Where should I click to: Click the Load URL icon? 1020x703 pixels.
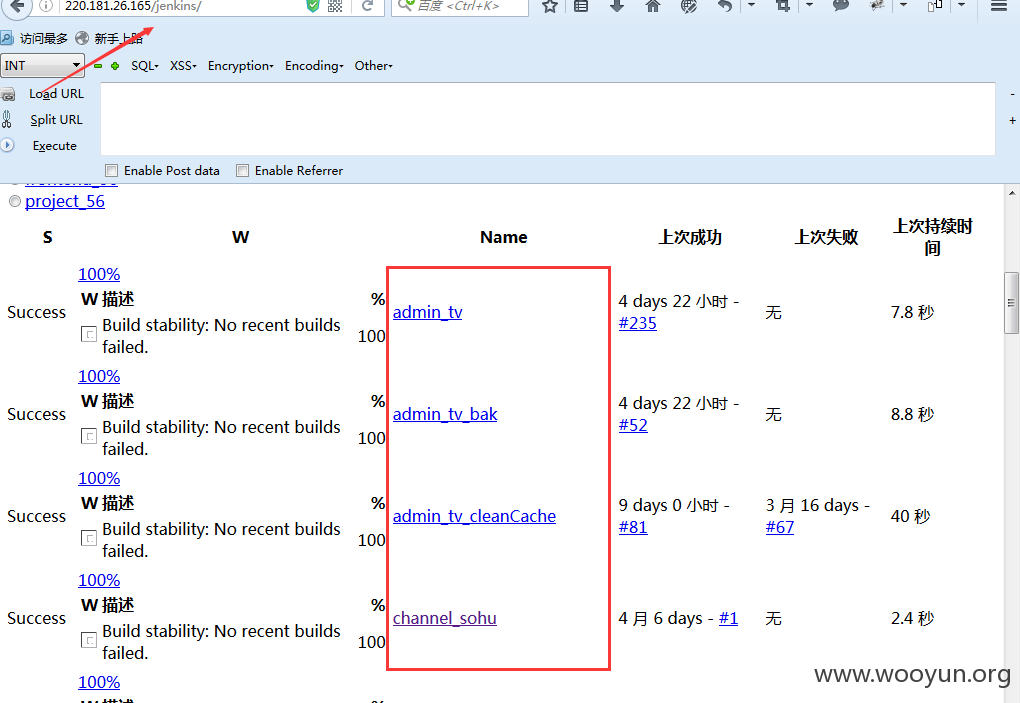8,95
